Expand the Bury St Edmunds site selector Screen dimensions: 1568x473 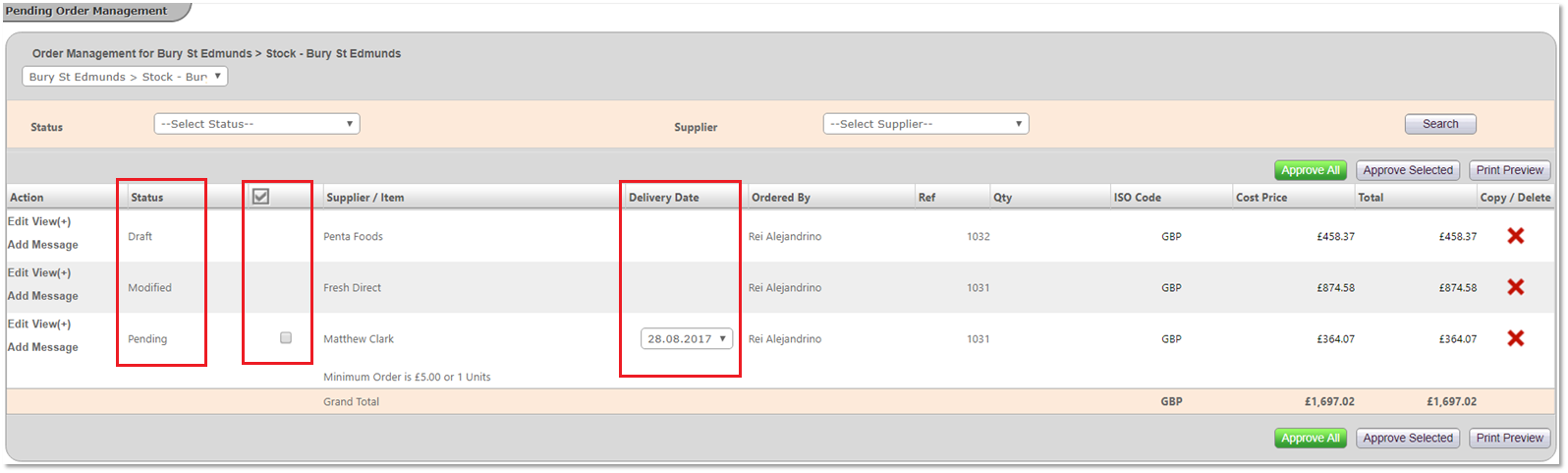coord(125,77)
